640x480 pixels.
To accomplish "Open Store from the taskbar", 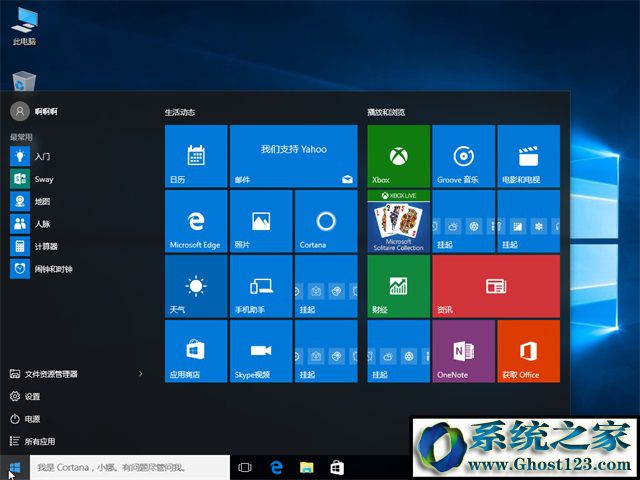I will 337,467.
